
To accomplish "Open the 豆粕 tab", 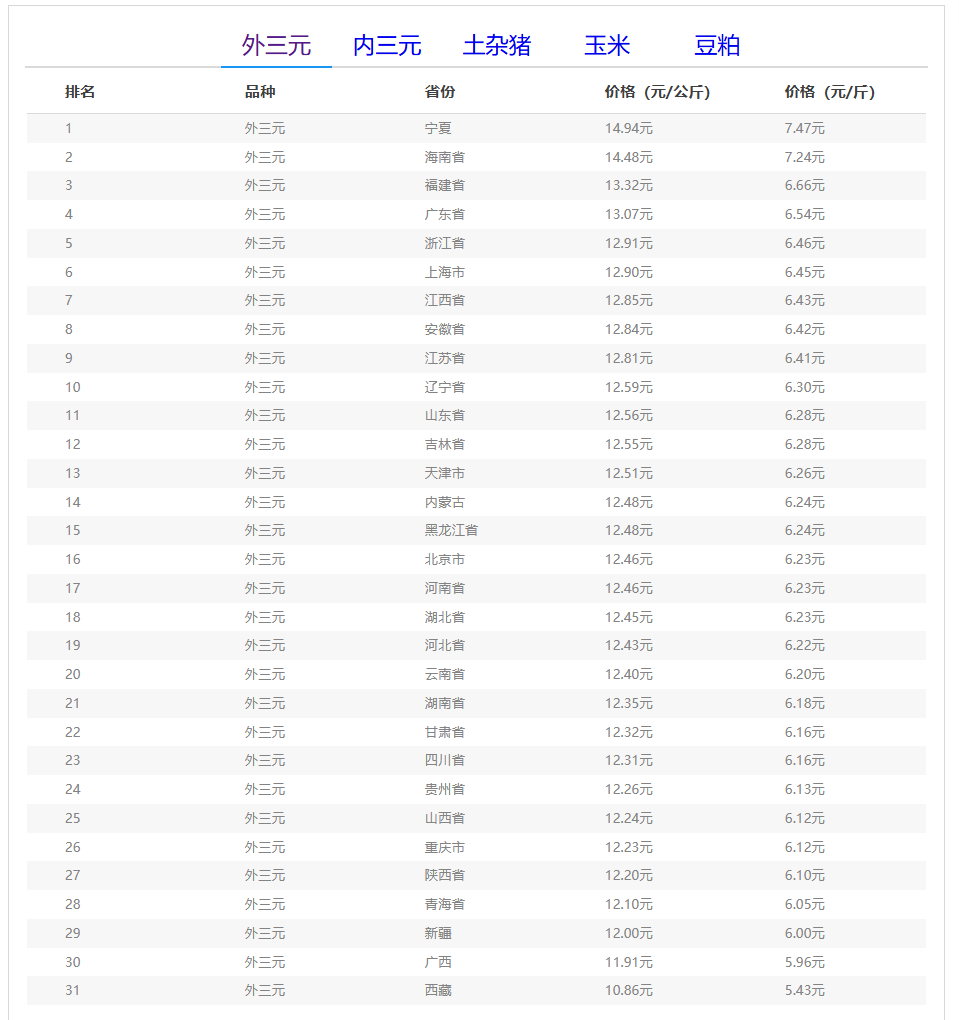I will [717, 46].
